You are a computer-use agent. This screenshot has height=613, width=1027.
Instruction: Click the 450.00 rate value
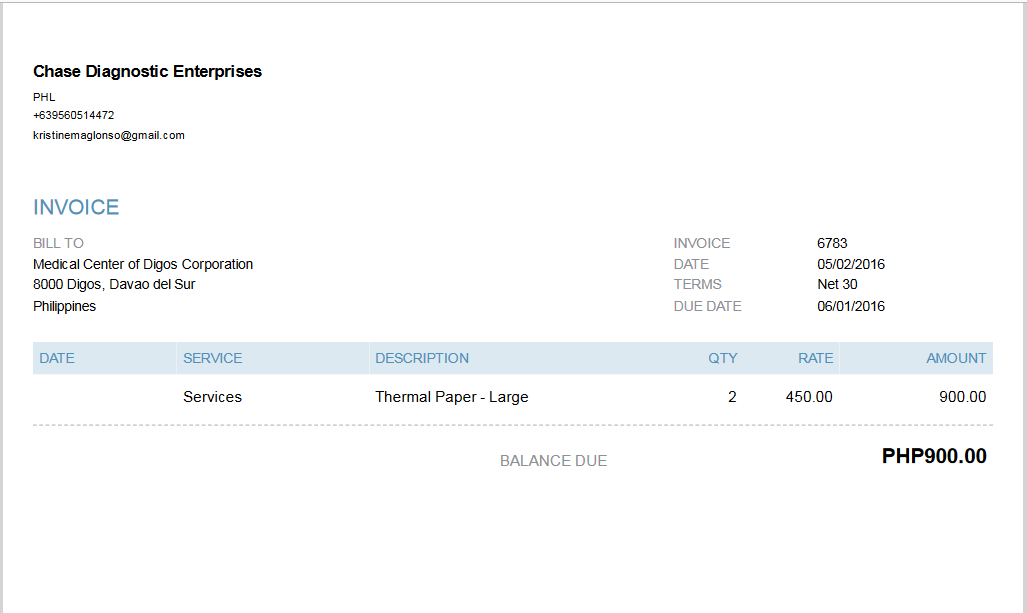(809, 397)
